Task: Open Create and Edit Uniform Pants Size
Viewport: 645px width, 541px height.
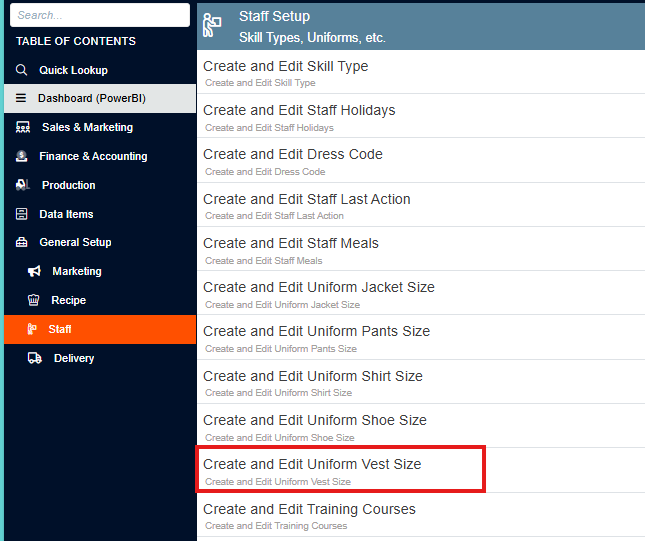Action: pos(421,337)
